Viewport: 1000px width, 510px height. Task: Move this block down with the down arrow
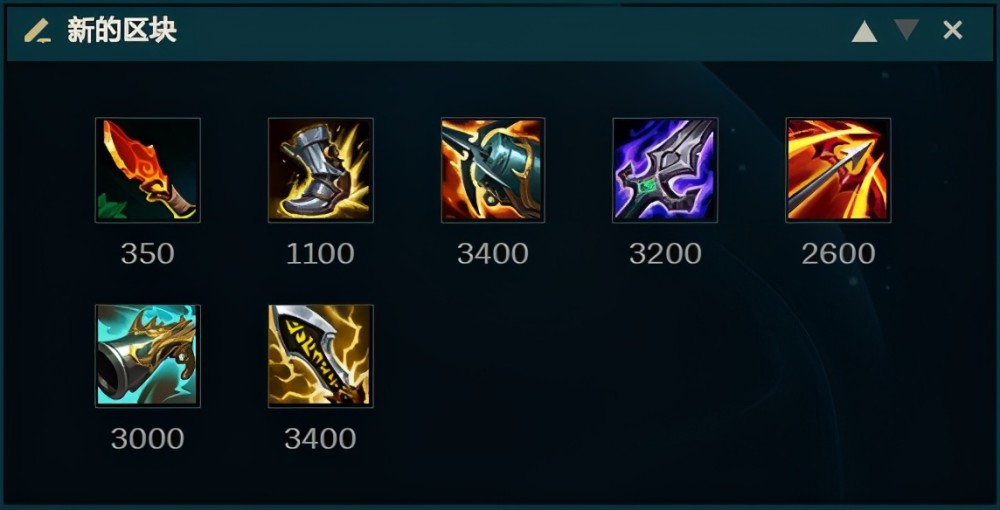pos(906,29)
